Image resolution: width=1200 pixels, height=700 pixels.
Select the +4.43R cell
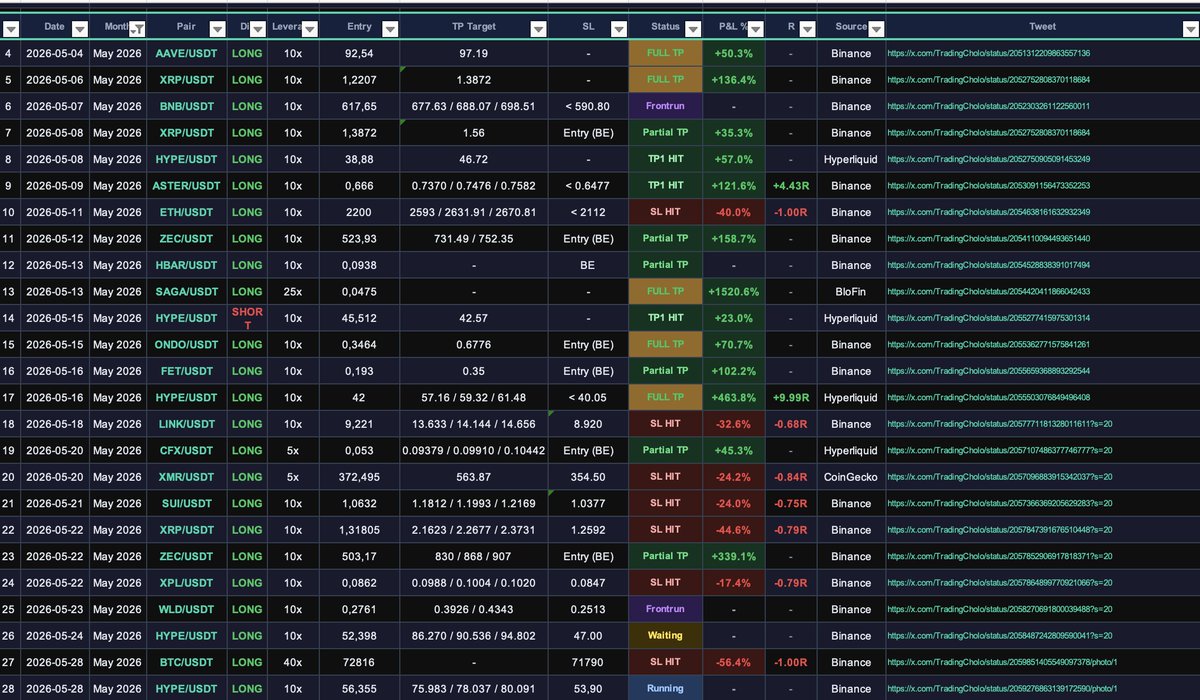(790, 186)
